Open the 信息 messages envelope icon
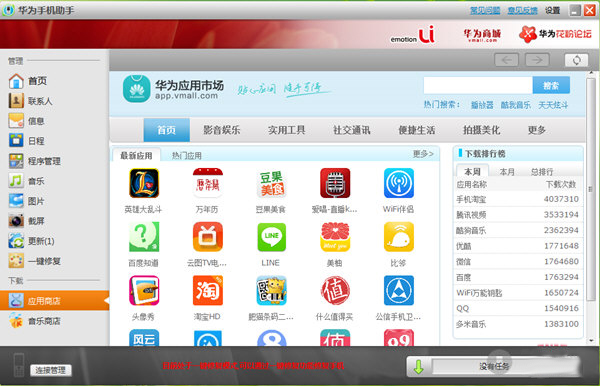 16,121
